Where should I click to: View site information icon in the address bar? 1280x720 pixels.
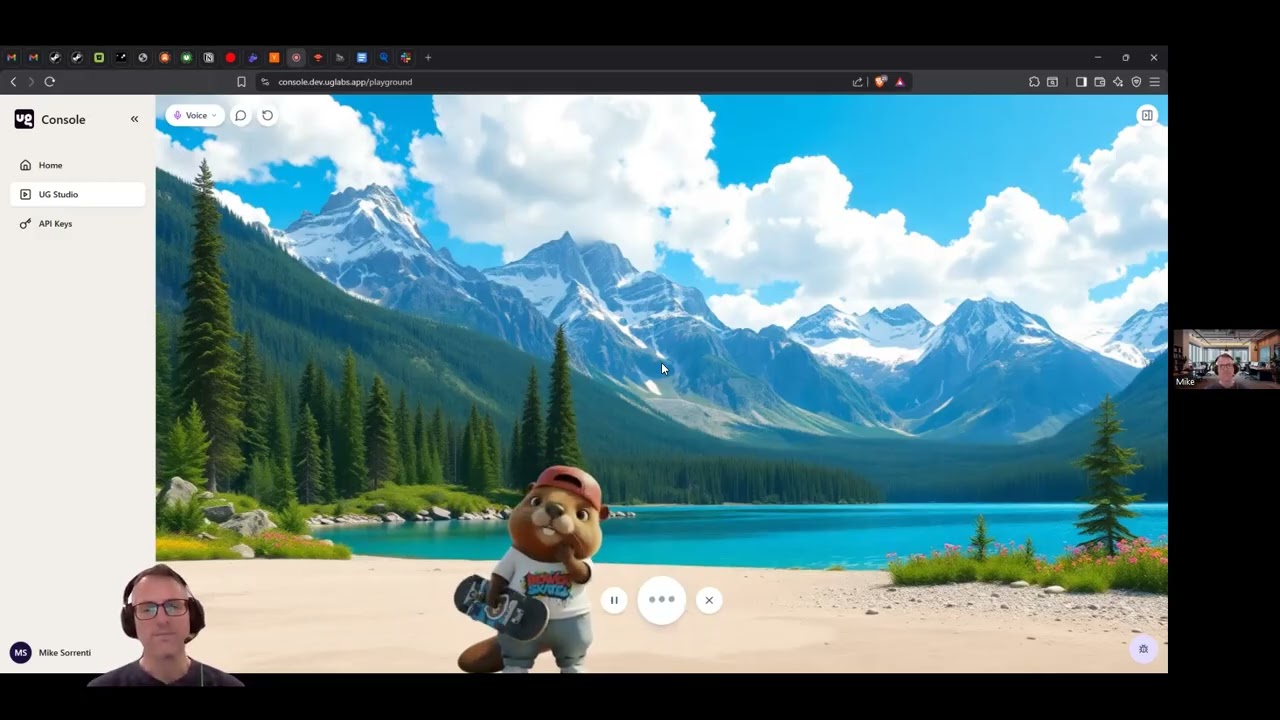coord(265,82)
